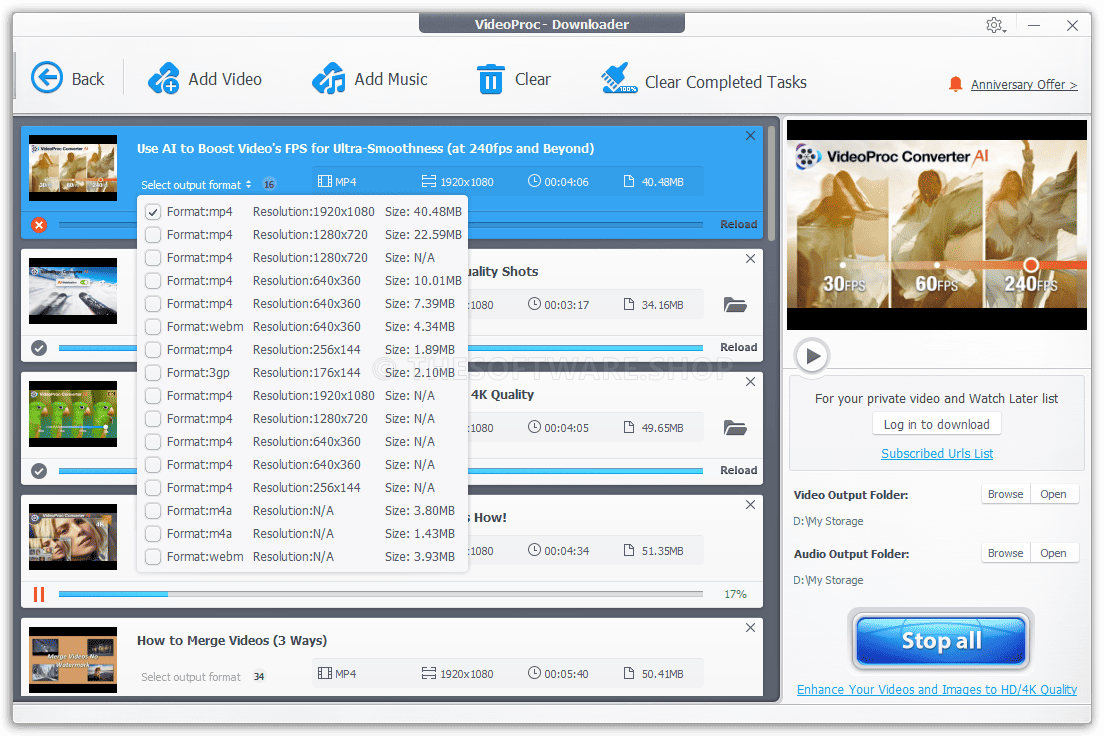Open the settings gear menu
Screen dimensions: 1104x736
995,25
